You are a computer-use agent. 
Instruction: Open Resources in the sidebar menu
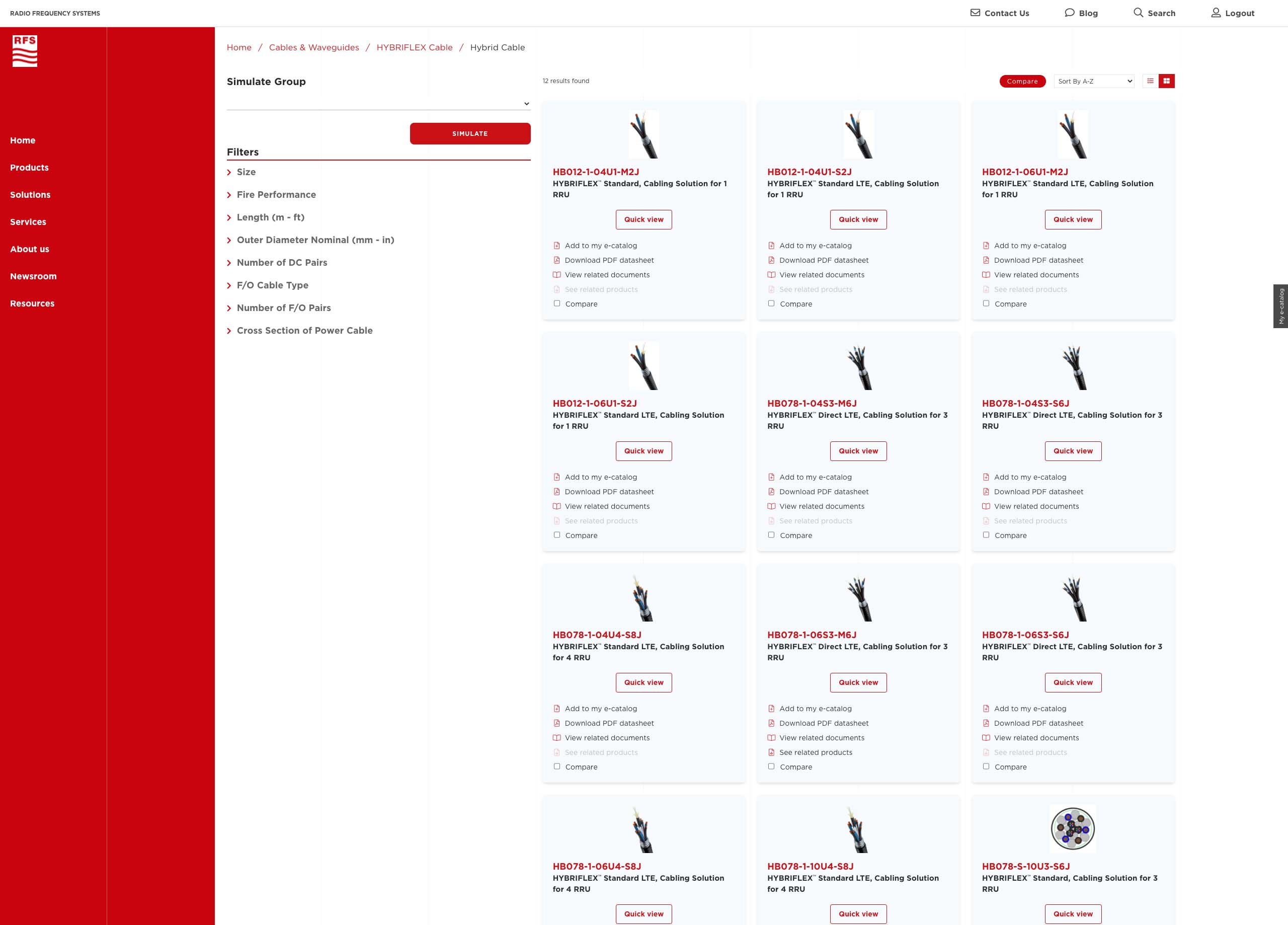coord(32,304)
